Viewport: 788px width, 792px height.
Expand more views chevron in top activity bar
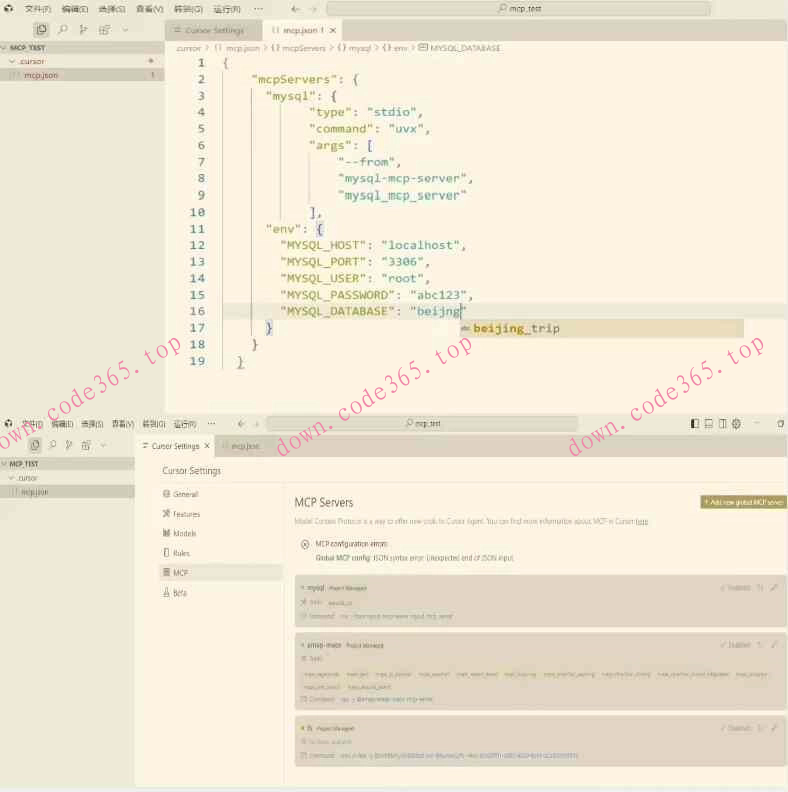(126, 30)
